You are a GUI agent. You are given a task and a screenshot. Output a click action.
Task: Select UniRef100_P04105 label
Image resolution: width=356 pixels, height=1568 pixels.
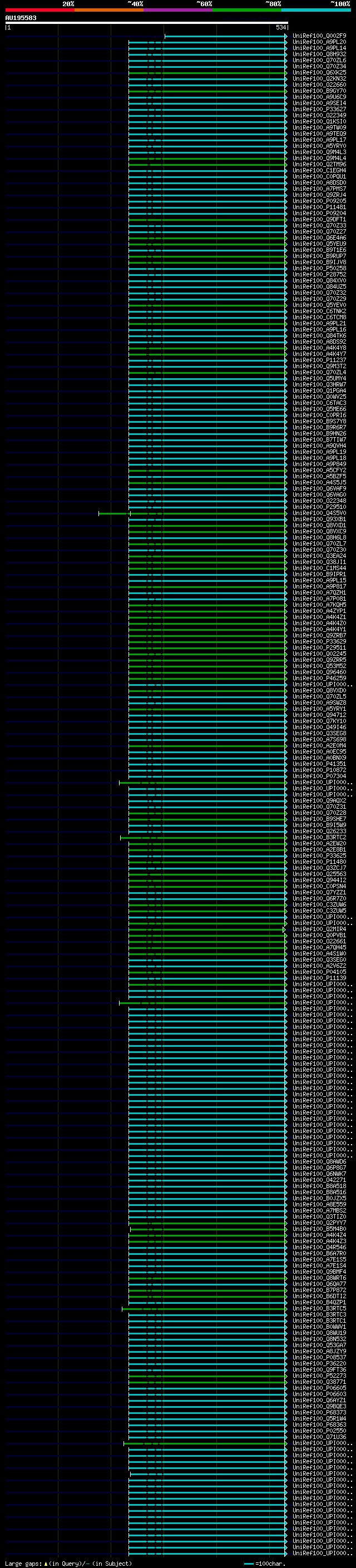pos(319,972)
